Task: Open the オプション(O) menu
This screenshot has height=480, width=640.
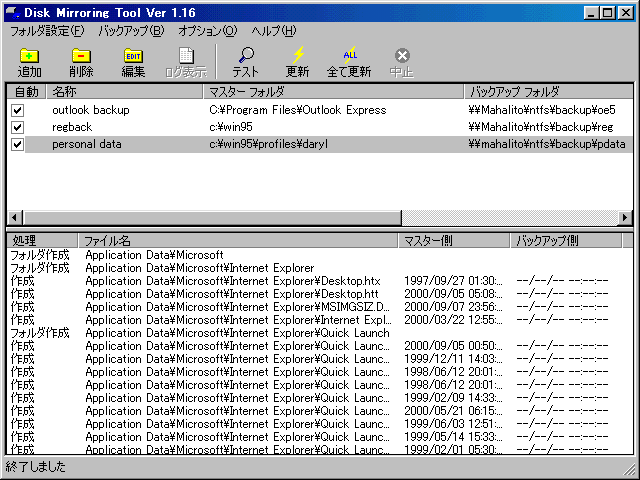Action: point(207,31)
